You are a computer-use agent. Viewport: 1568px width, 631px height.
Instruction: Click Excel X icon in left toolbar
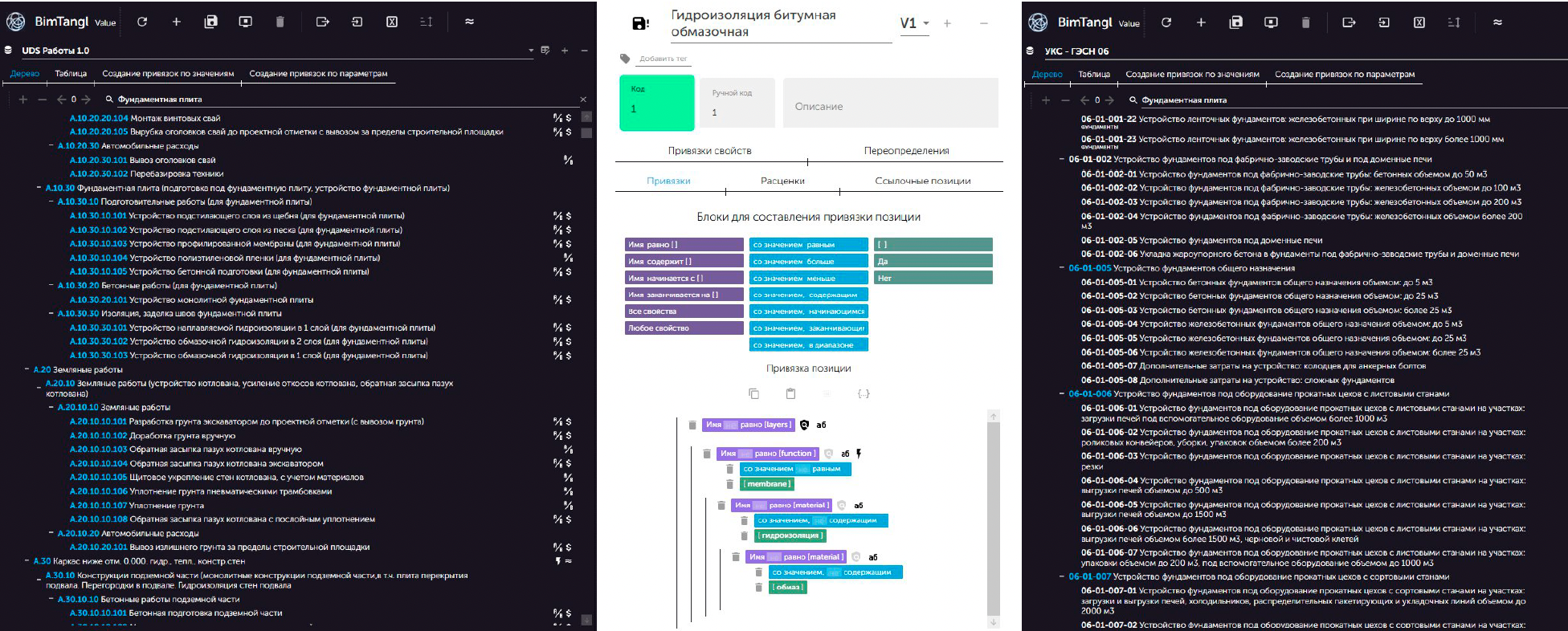point(392,22)
